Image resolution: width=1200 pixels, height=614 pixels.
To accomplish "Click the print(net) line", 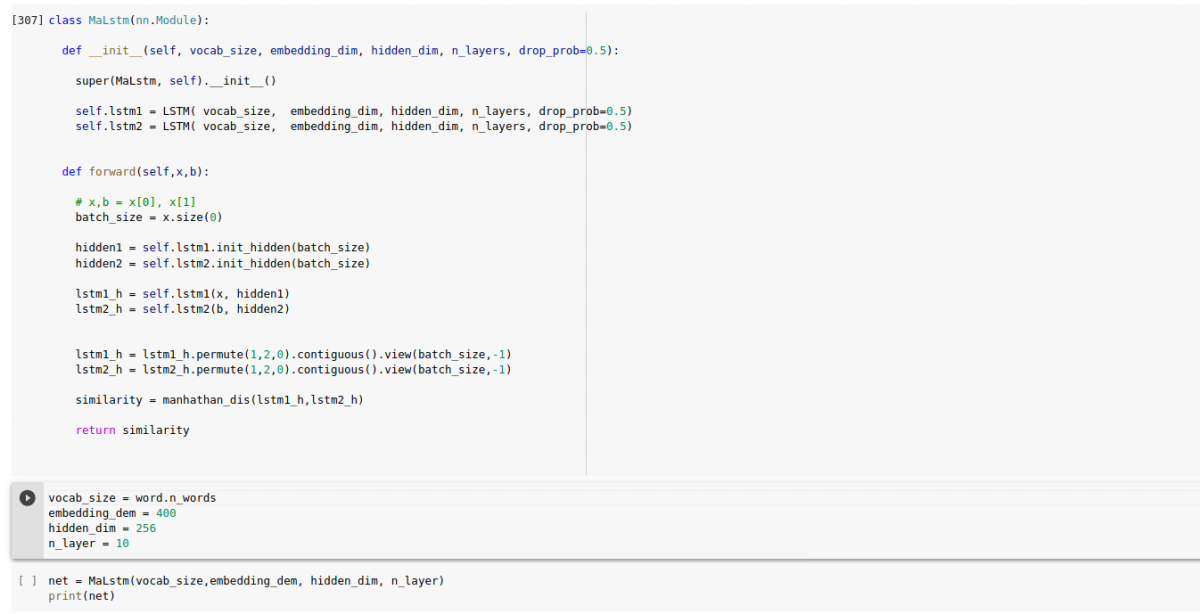I will [82, 596].
